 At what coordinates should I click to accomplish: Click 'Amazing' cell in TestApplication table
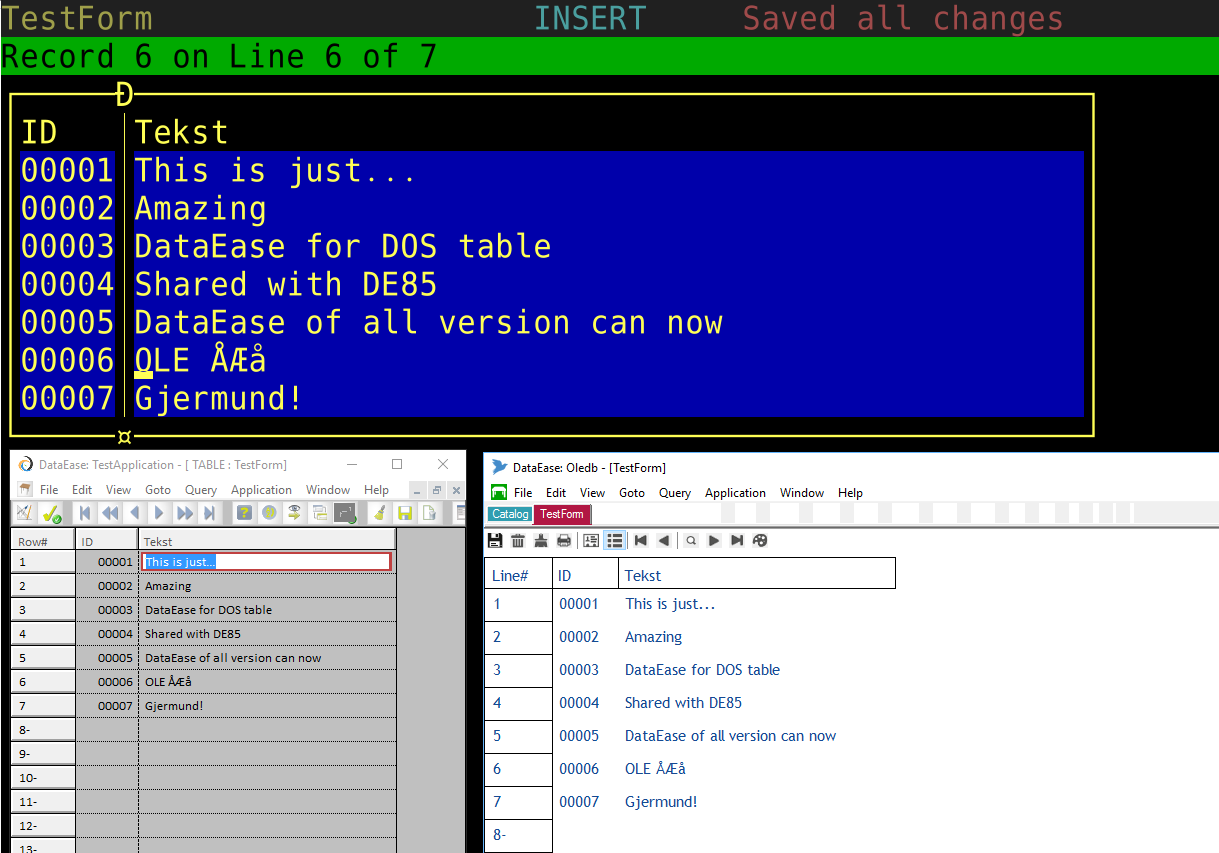coord(168,586)
